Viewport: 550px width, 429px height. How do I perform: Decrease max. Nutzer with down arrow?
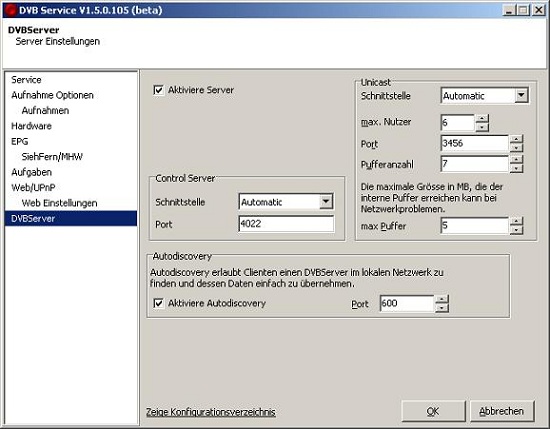coord(482,127)
